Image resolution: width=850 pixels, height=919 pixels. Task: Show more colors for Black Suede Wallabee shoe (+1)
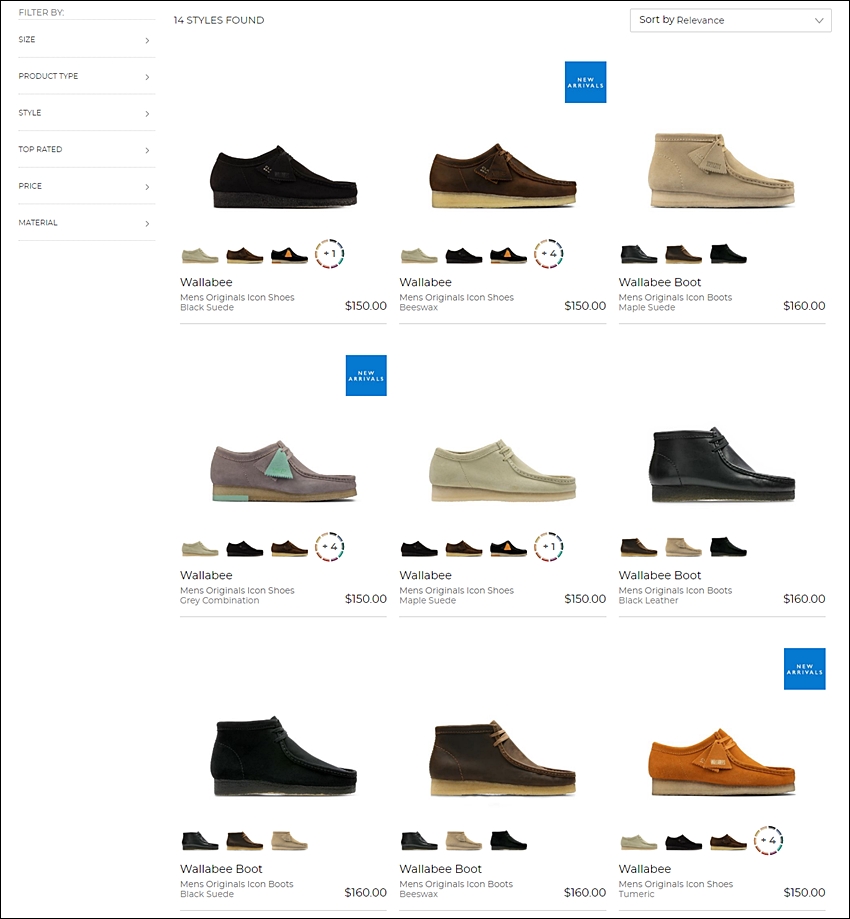pos(329,254)
